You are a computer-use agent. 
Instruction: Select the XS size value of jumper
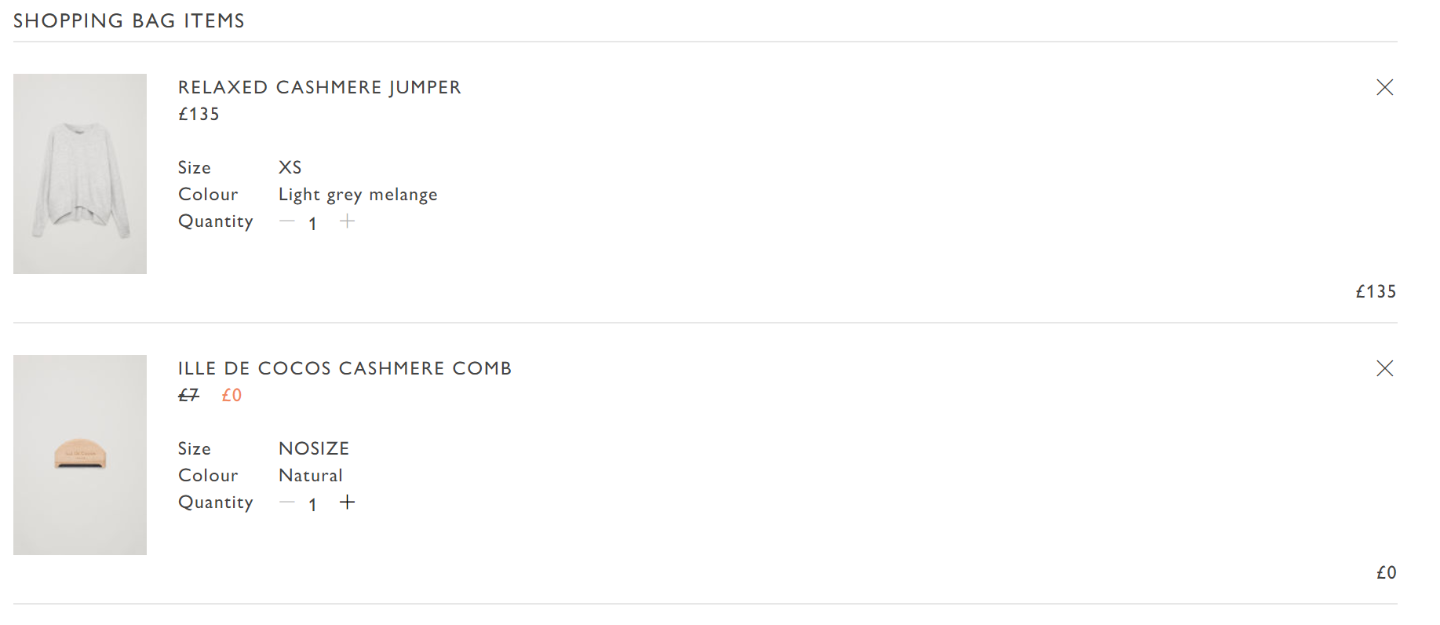[290, 167]
